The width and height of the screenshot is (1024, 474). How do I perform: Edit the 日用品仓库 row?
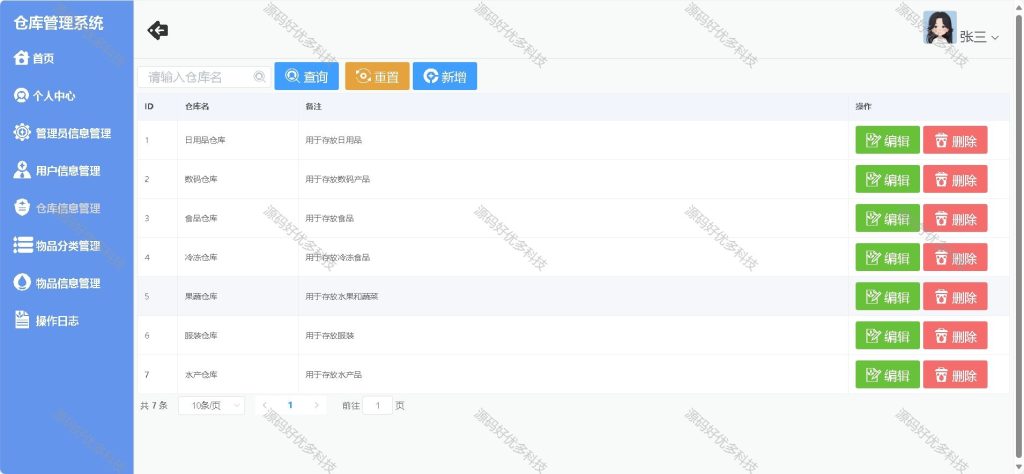click(888, 140)
